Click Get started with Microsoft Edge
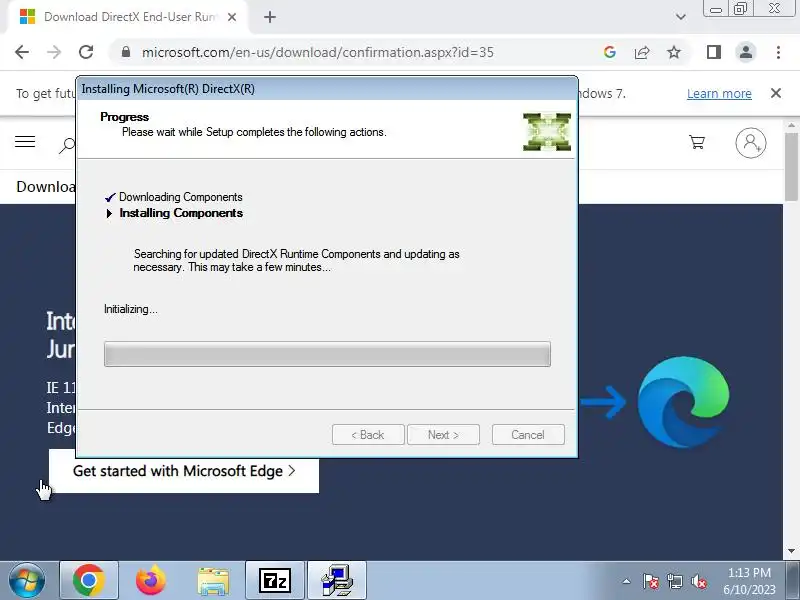This screenshot has width=800, height=600. [x=184, y=471]
